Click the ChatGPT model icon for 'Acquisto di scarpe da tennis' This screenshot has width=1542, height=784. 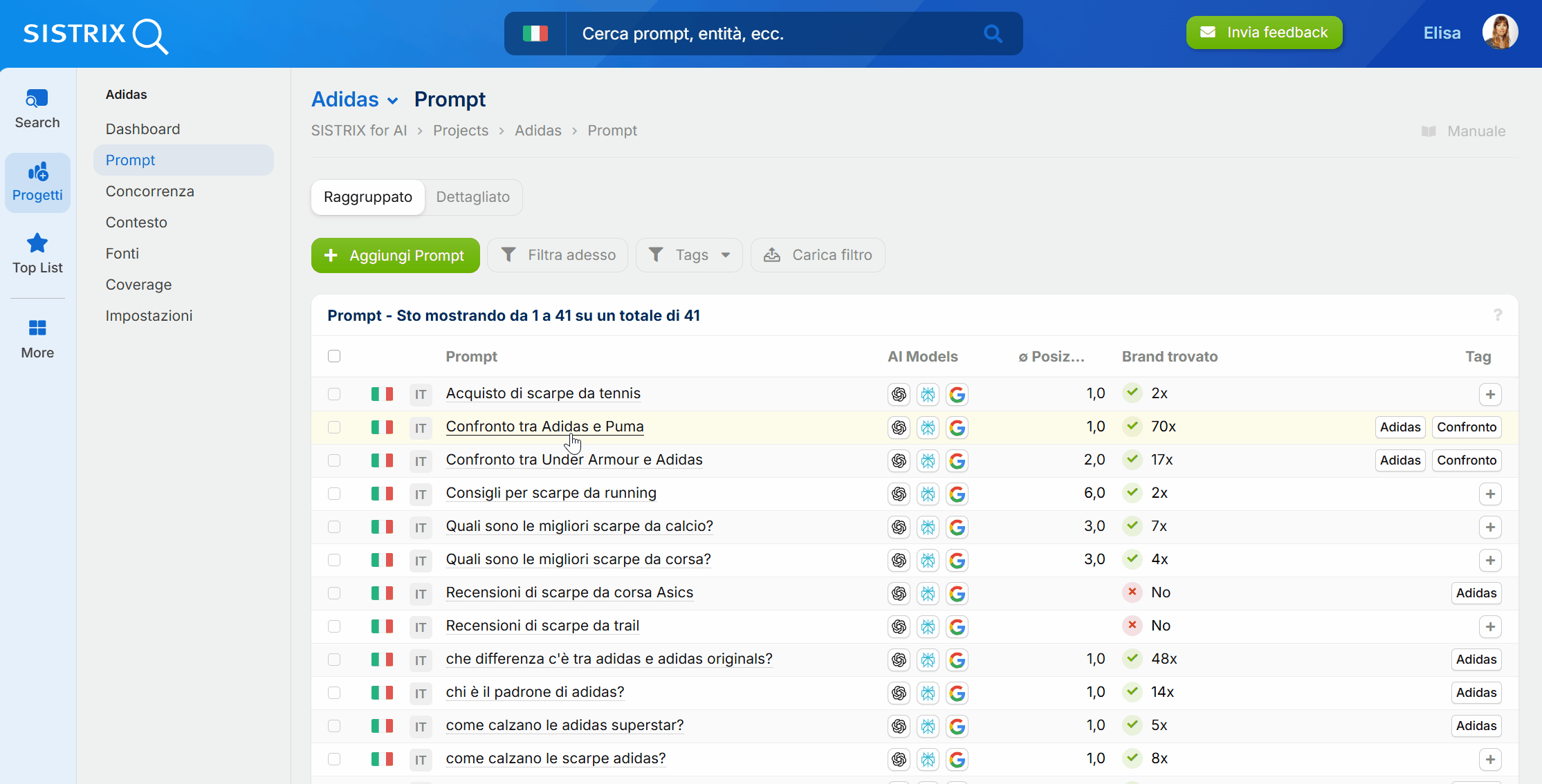pyautogui.click(x=899, y=394)
